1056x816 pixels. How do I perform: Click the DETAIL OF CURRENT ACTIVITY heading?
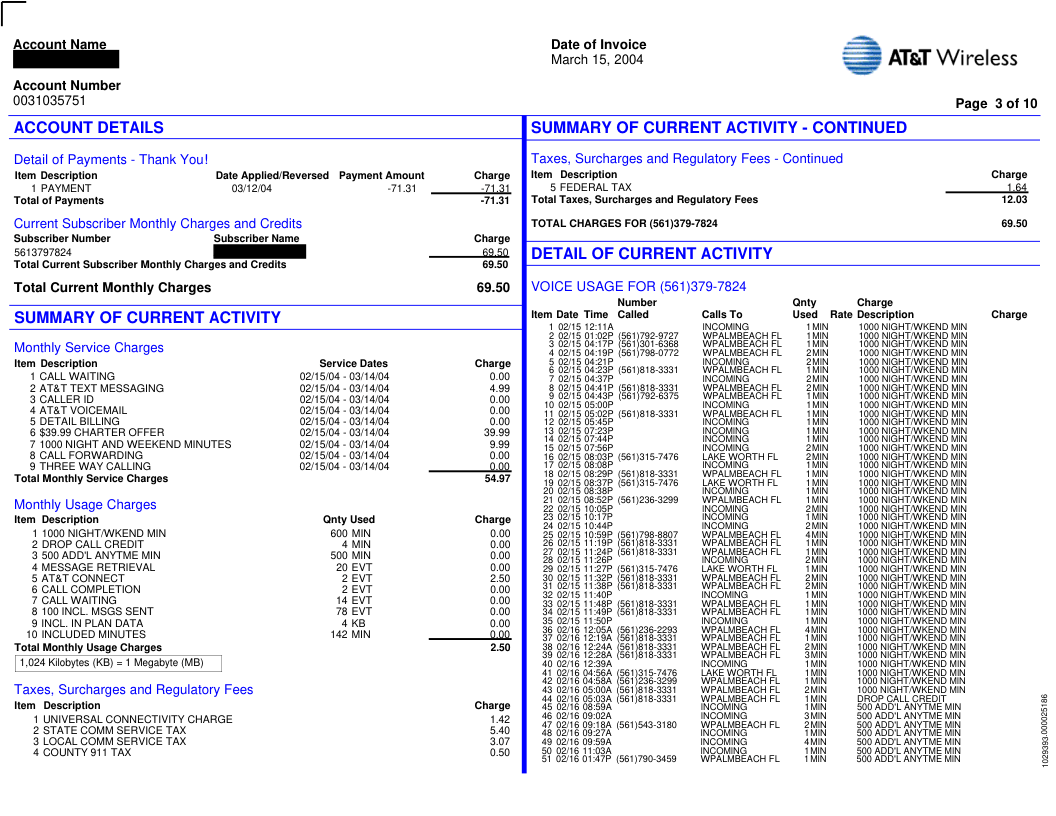[651, 254]
